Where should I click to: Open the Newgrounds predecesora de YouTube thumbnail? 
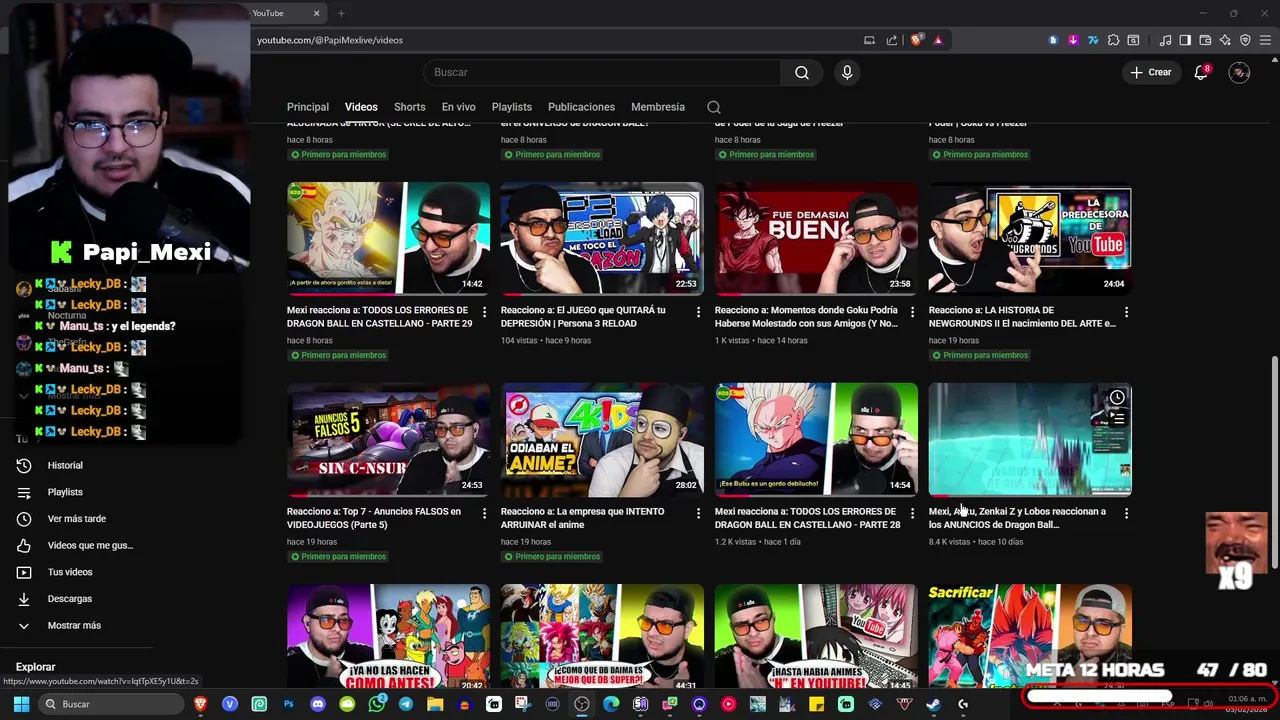pos(1030,238)
